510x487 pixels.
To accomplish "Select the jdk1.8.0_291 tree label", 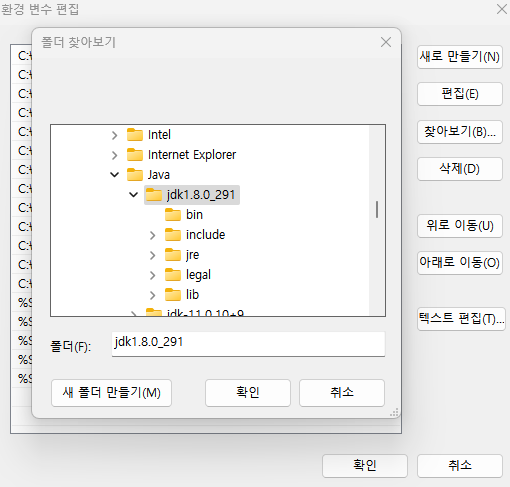I will [x=201, y=195].
